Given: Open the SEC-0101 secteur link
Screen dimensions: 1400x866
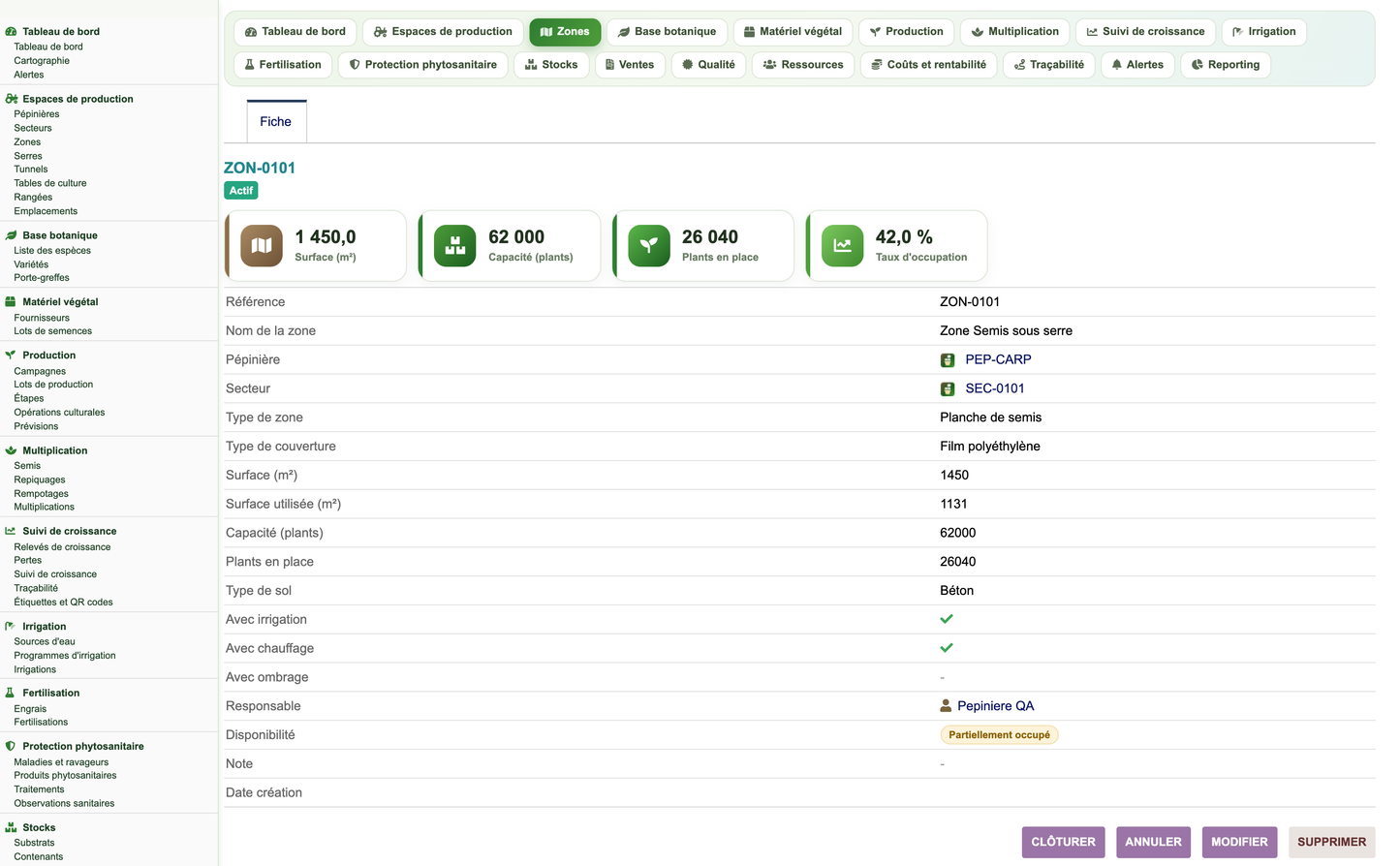Looking at the screenshot, I should (995, 388).
